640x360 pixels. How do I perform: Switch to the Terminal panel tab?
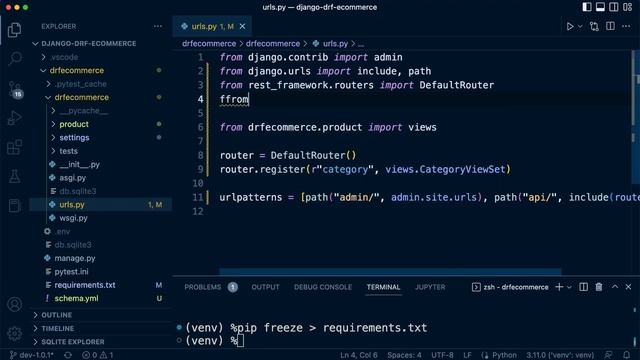383,287
